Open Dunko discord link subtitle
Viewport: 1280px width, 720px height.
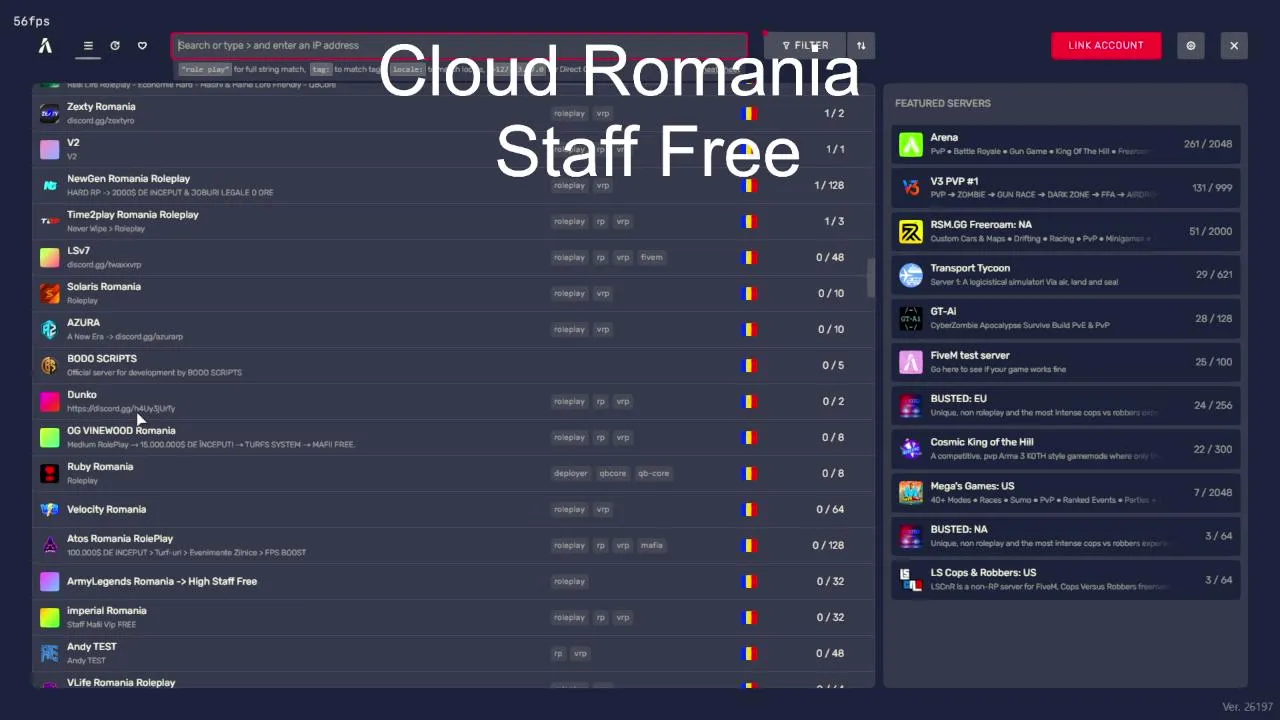121,408
